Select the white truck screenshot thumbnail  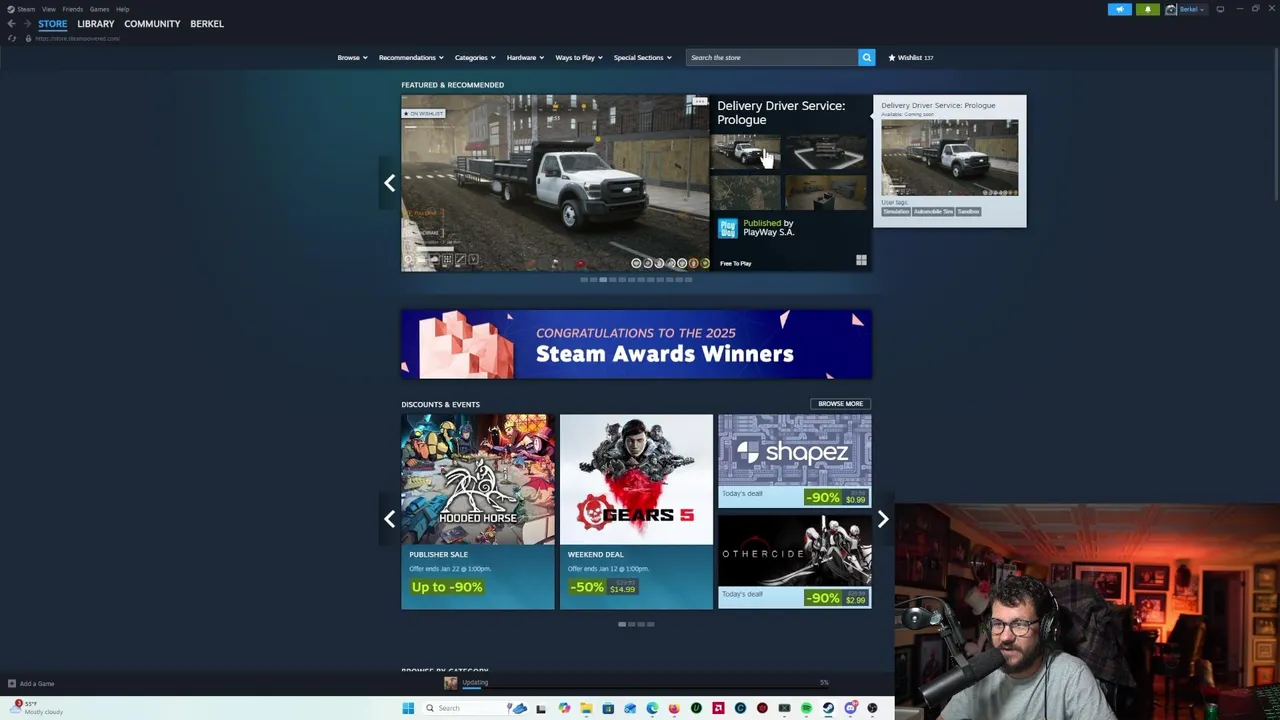coord(745,152)
